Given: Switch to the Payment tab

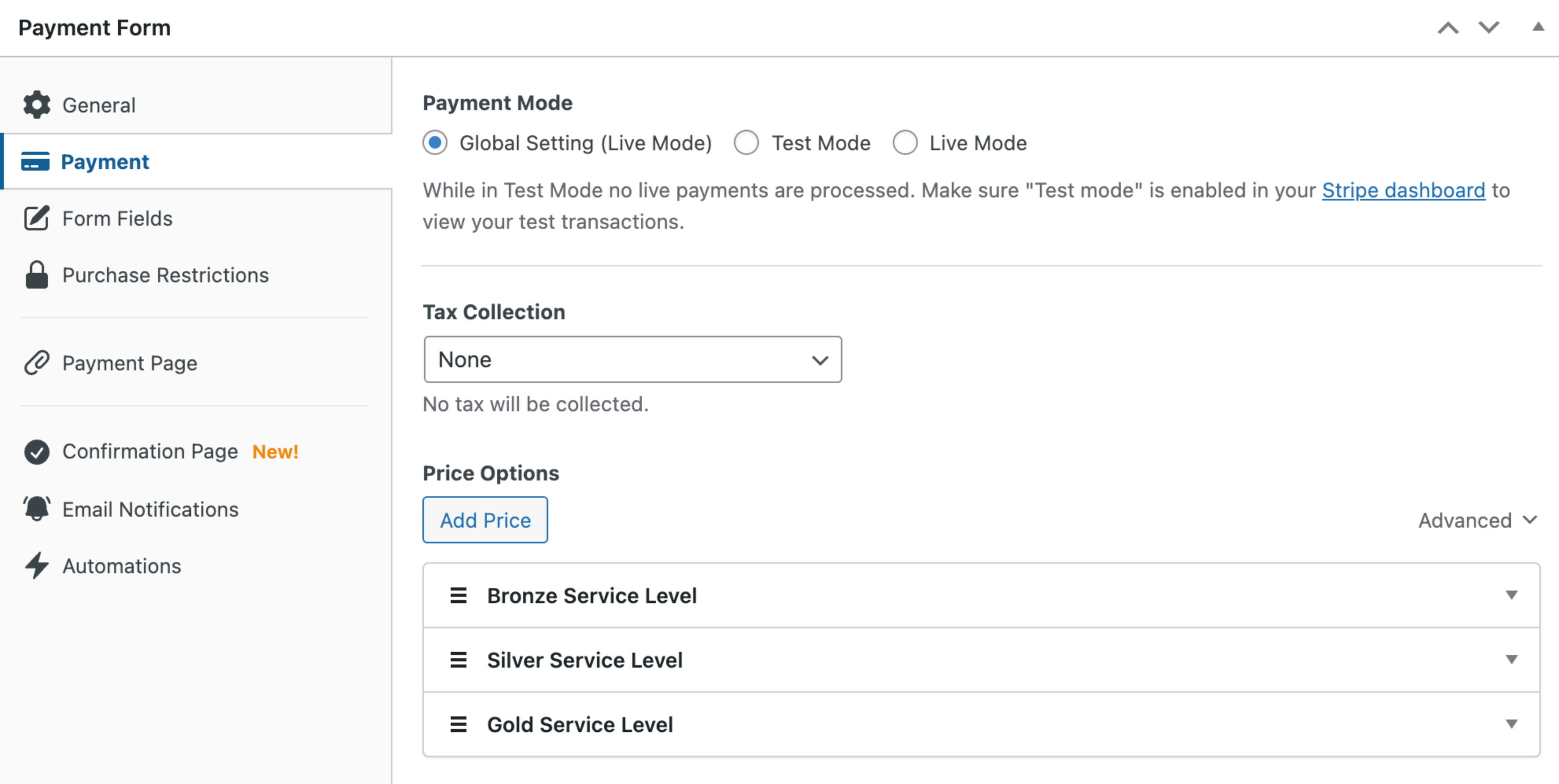Looking at the screenshot, I should [x=105, y=162].
